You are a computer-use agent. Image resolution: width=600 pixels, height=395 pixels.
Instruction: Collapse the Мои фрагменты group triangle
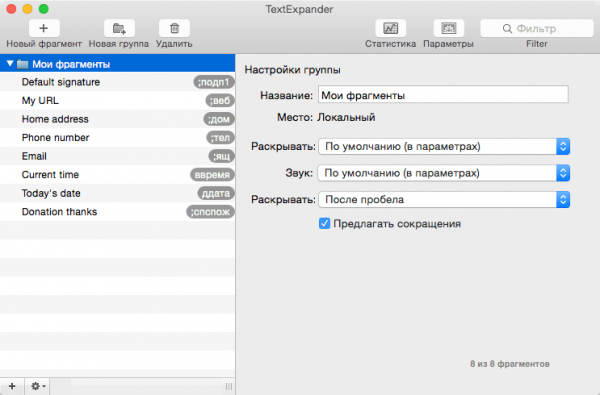pos(10,64)
